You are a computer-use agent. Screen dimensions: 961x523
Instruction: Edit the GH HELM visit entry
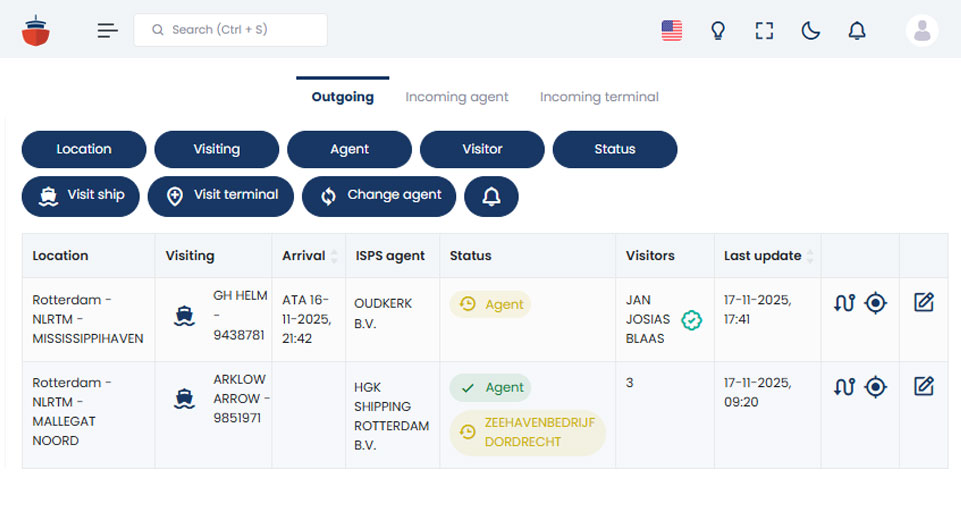point(924,303)
